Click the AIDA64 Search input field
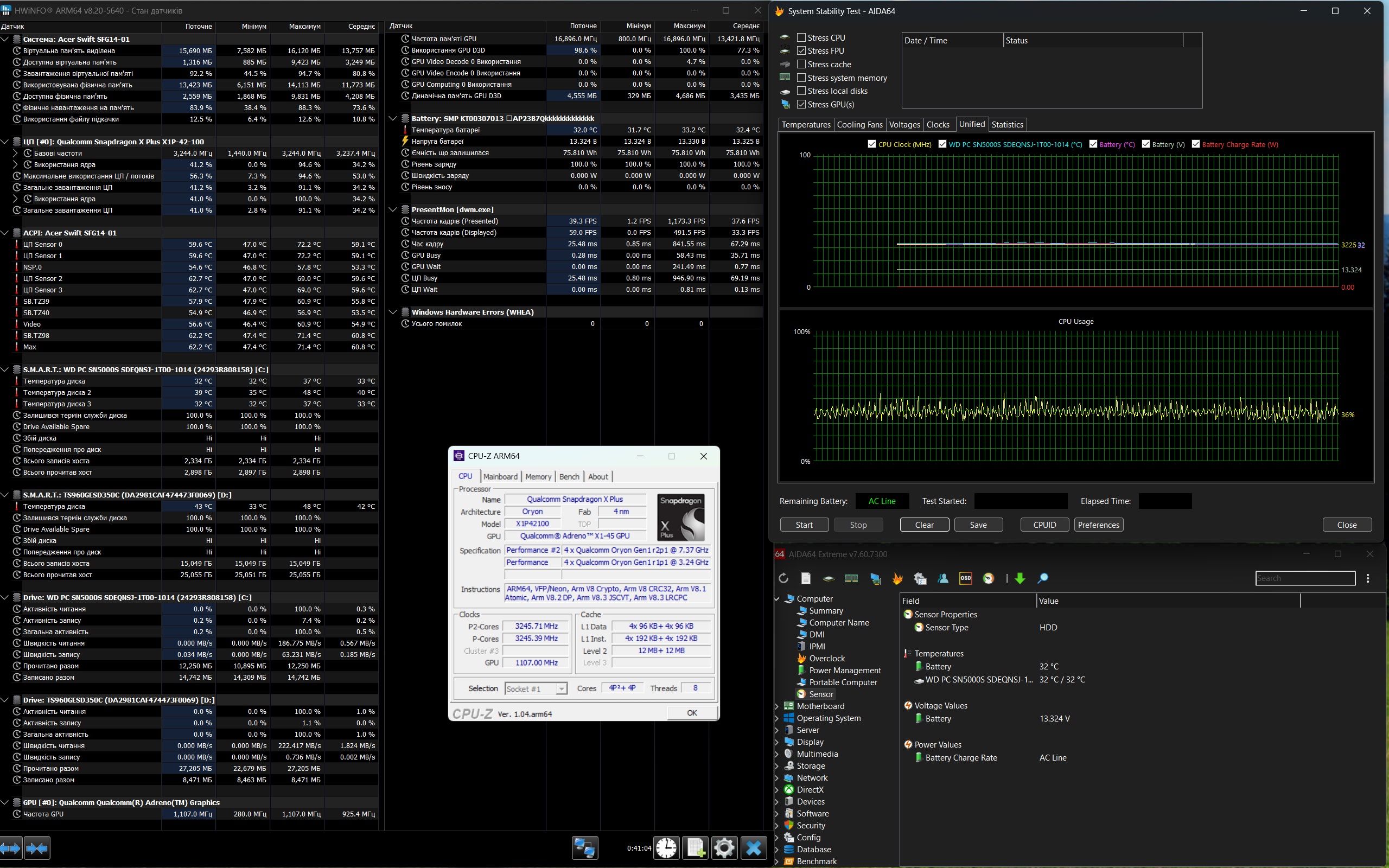 [1305, 578]
